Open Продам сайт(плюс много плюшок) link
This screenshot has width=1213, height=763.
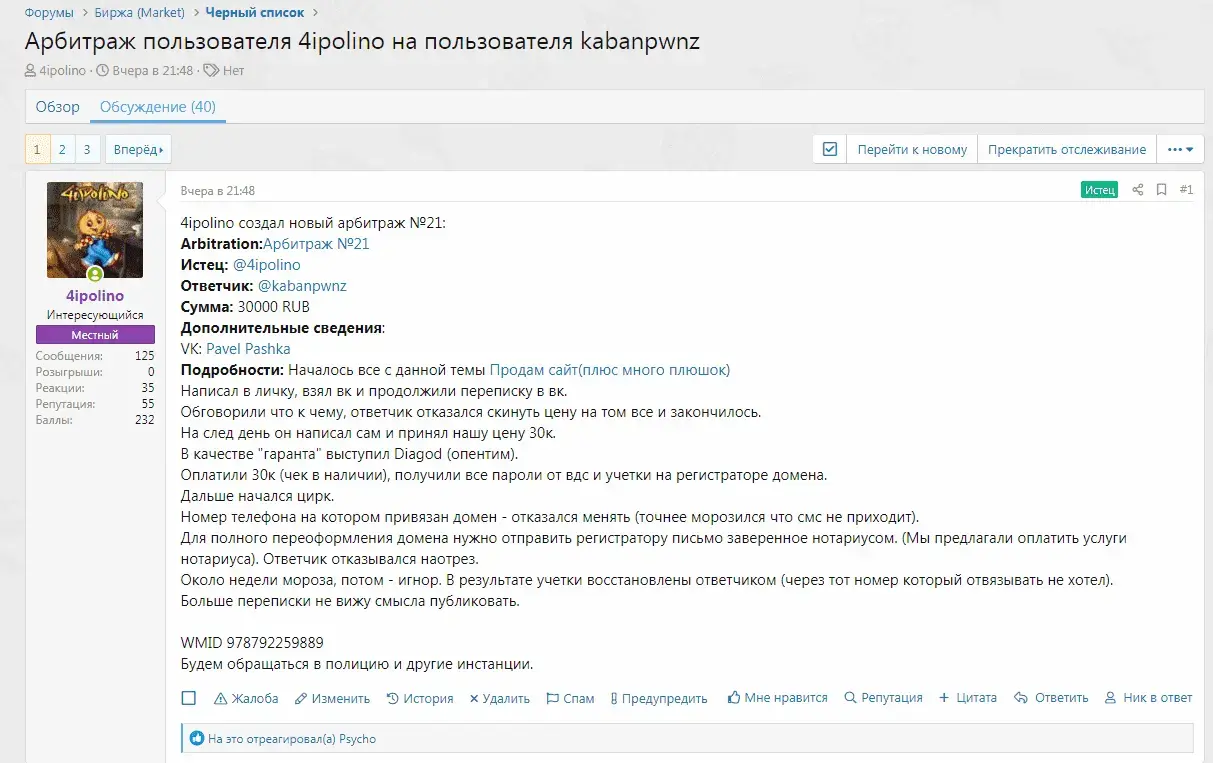[610, 370]
